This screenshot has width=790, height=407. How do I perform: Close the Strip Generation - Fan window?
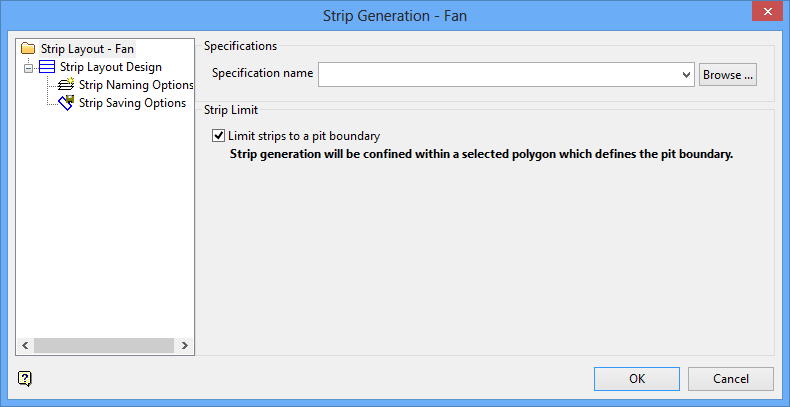pyautogui.click(x=765, y=14)
